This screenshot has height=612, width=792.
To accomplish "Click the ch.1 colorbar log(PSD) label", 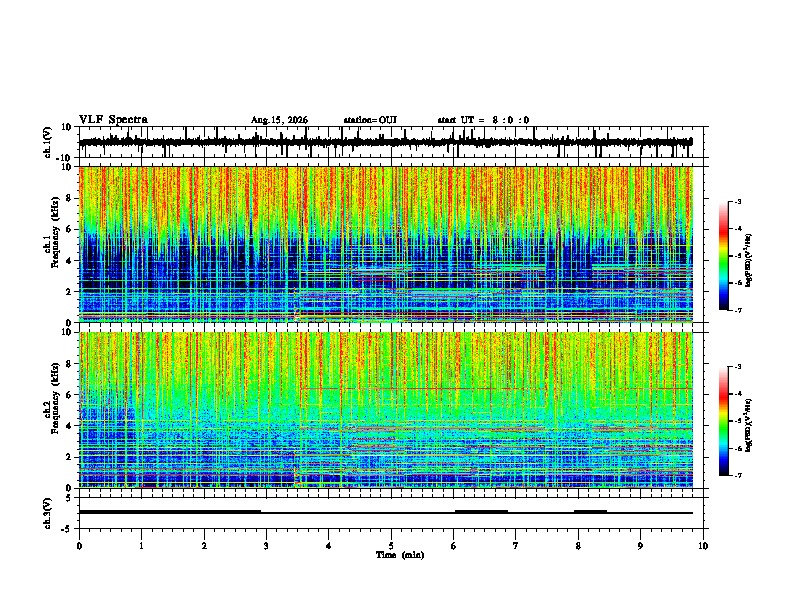I will 749,261.
